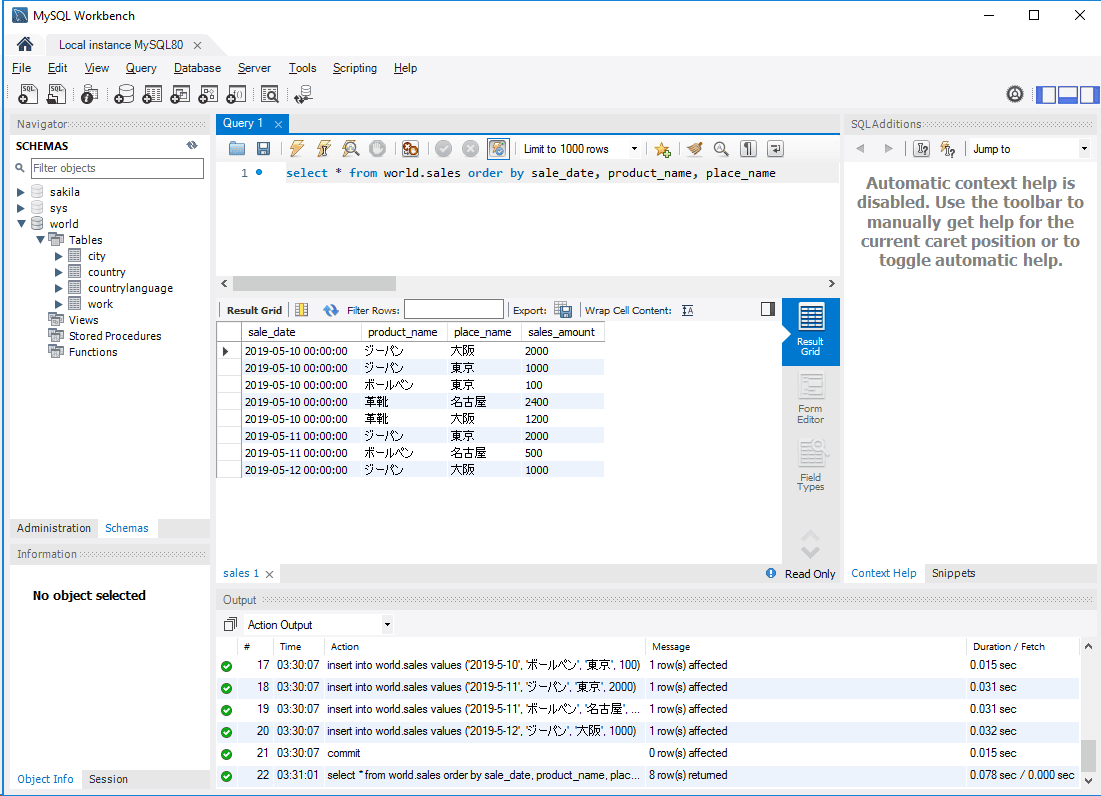Open the Action Output dropdown

pos(387,625)
